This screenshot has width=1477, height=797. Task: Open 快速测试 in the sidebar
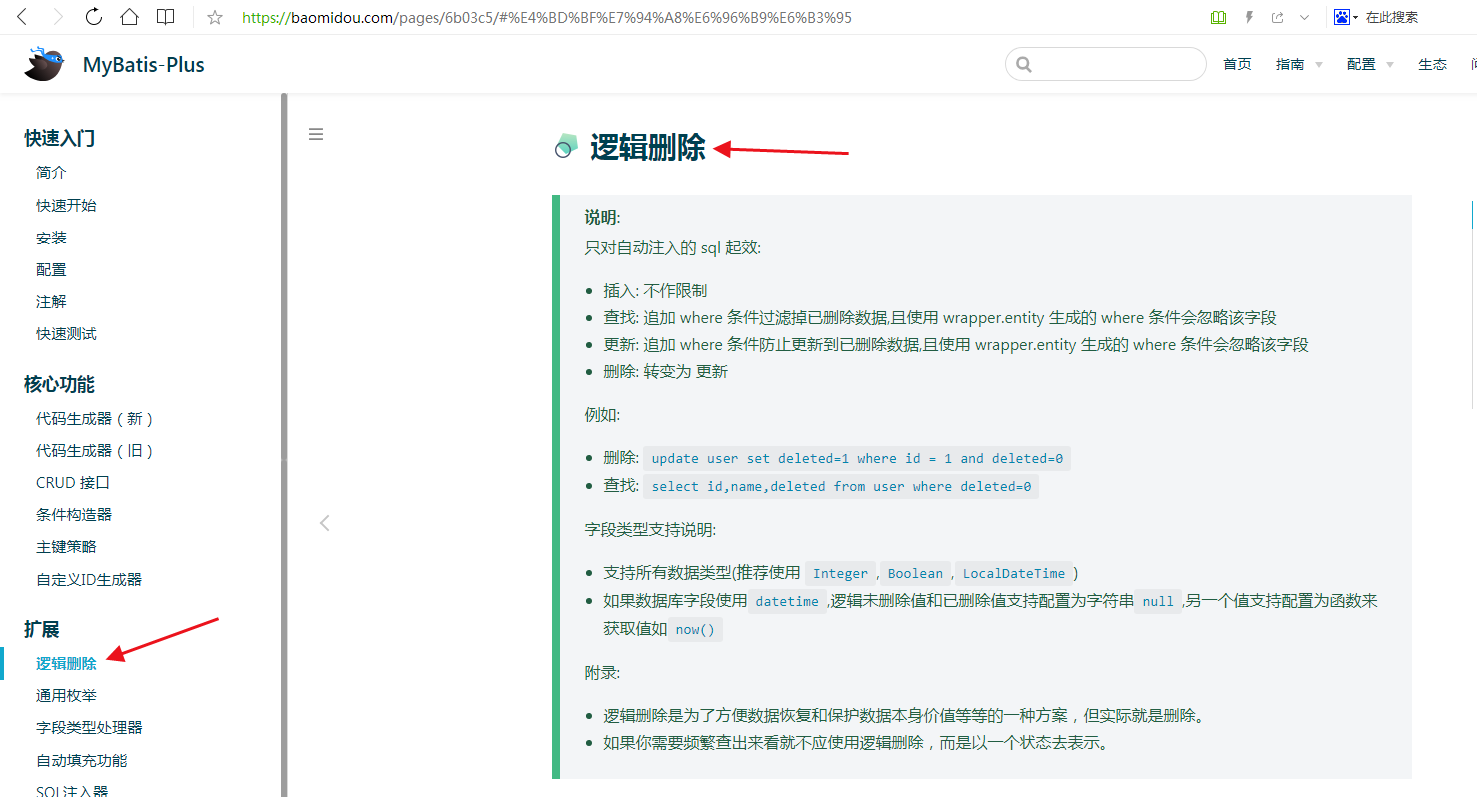pyautogui.click(x=66, y=334)
